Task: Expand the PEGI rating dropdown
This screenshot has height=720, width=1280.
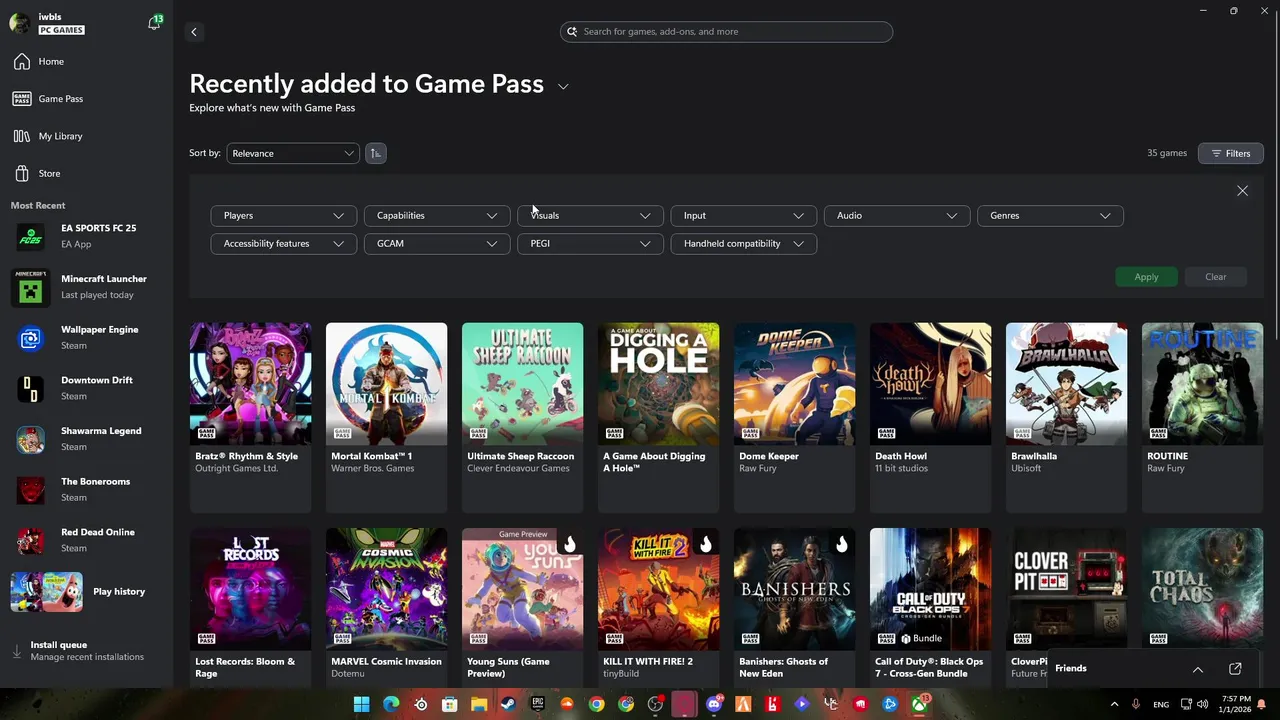Action: click(590, 244)
